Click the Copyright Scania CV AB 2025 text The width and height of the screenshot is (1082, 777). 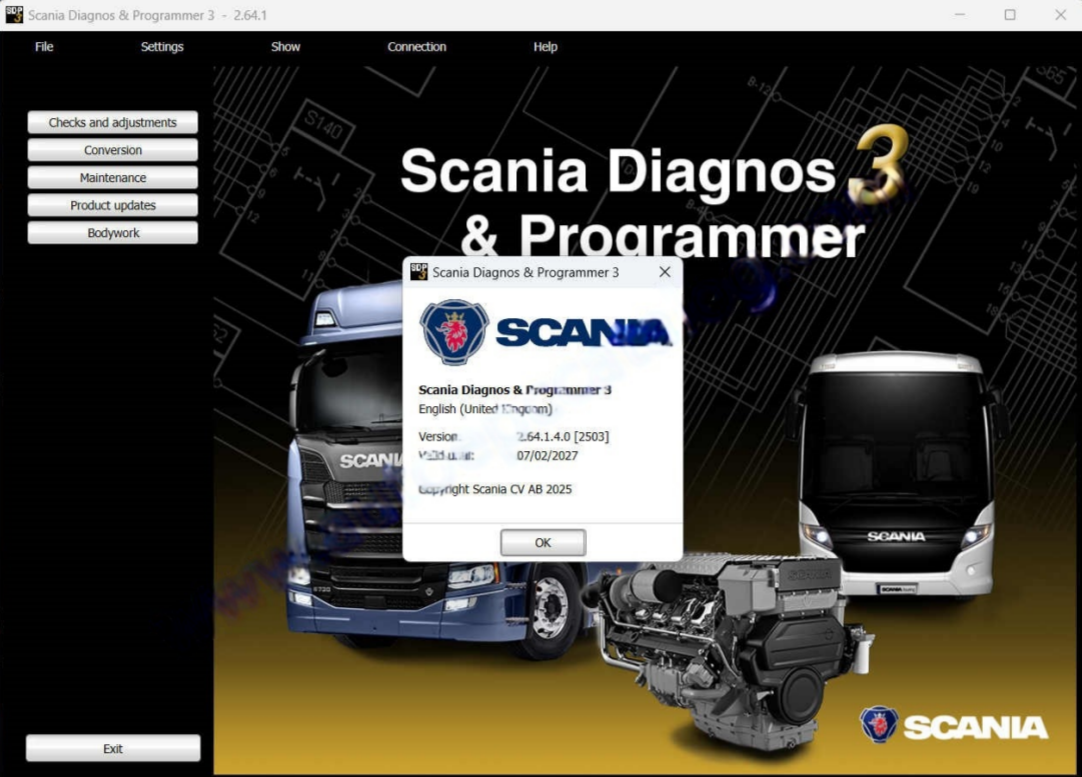coord(495,489)
